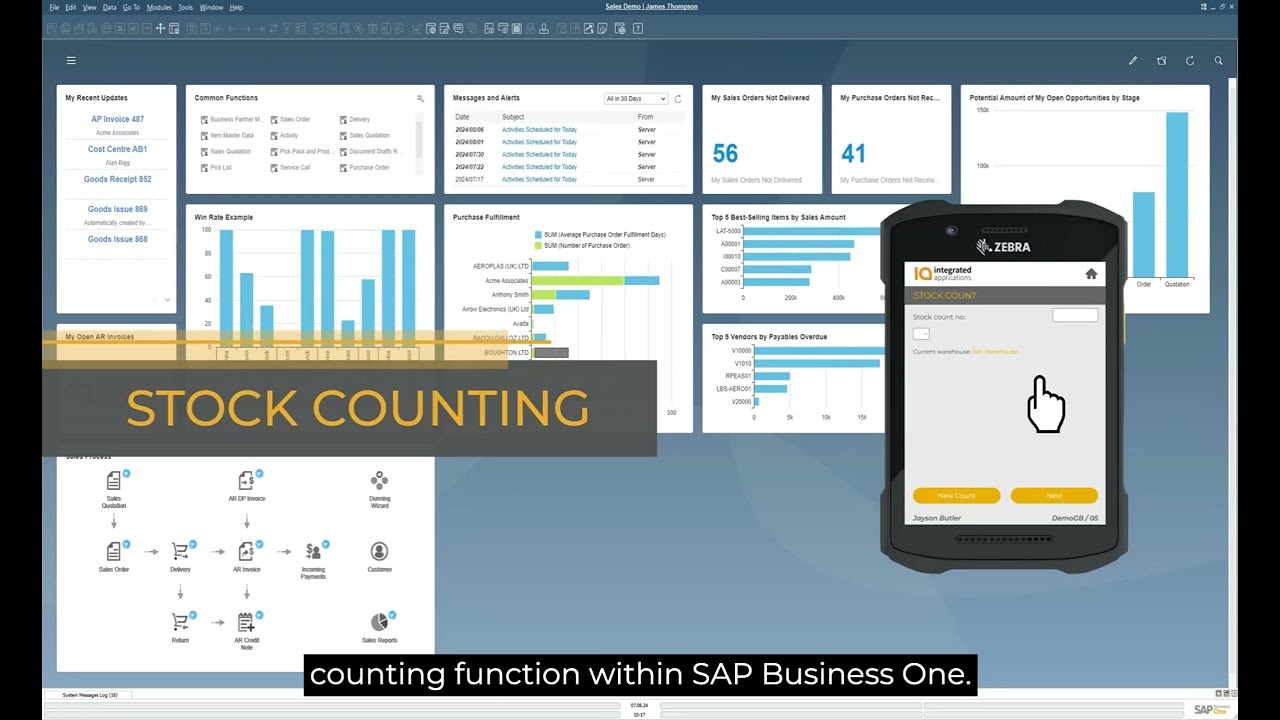Click the pencil edit dashboard icon
The image size is (1280, 720).
[x=1133, y=61]
